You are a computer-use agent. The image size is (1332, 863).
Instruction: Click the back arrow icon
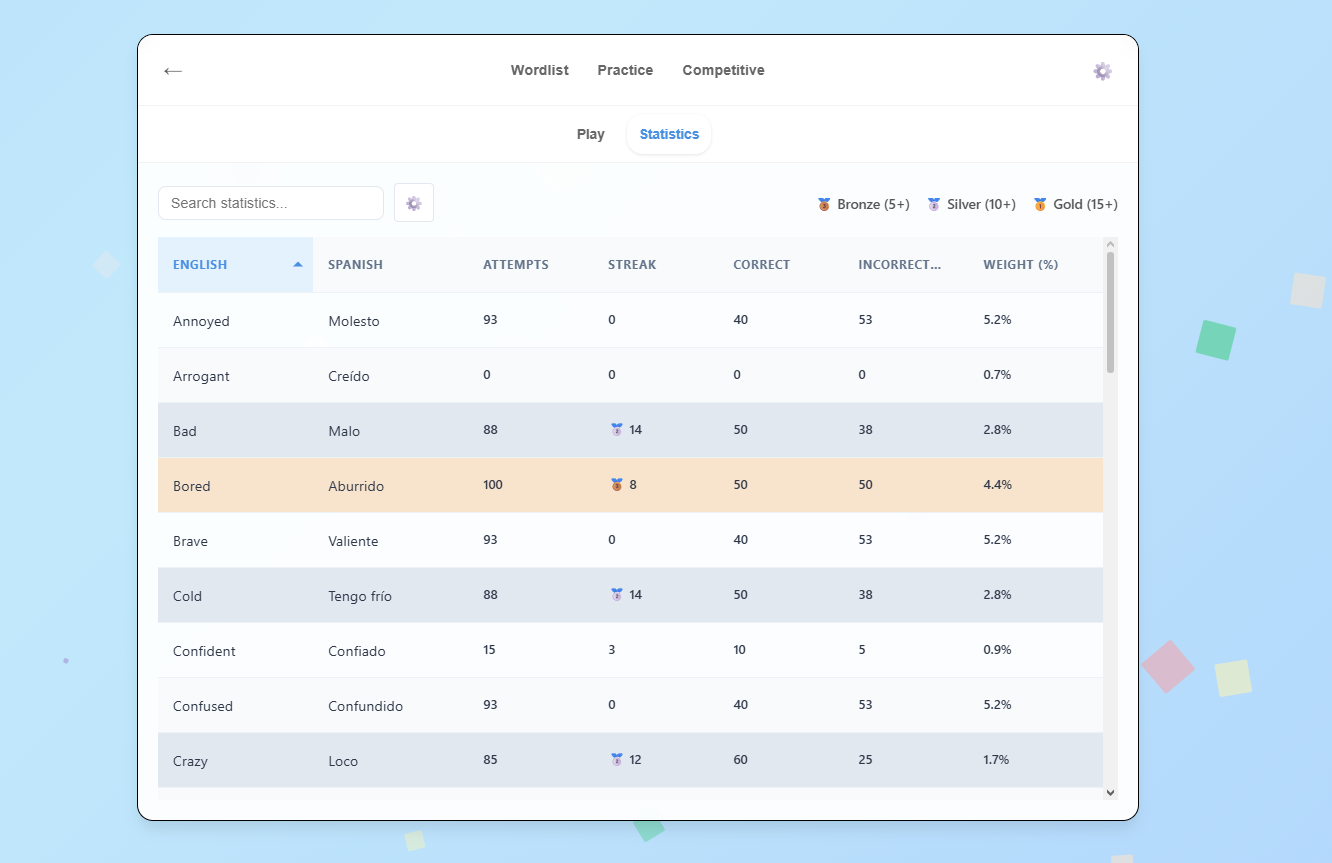pyautogui.click(x=173, y=71)
